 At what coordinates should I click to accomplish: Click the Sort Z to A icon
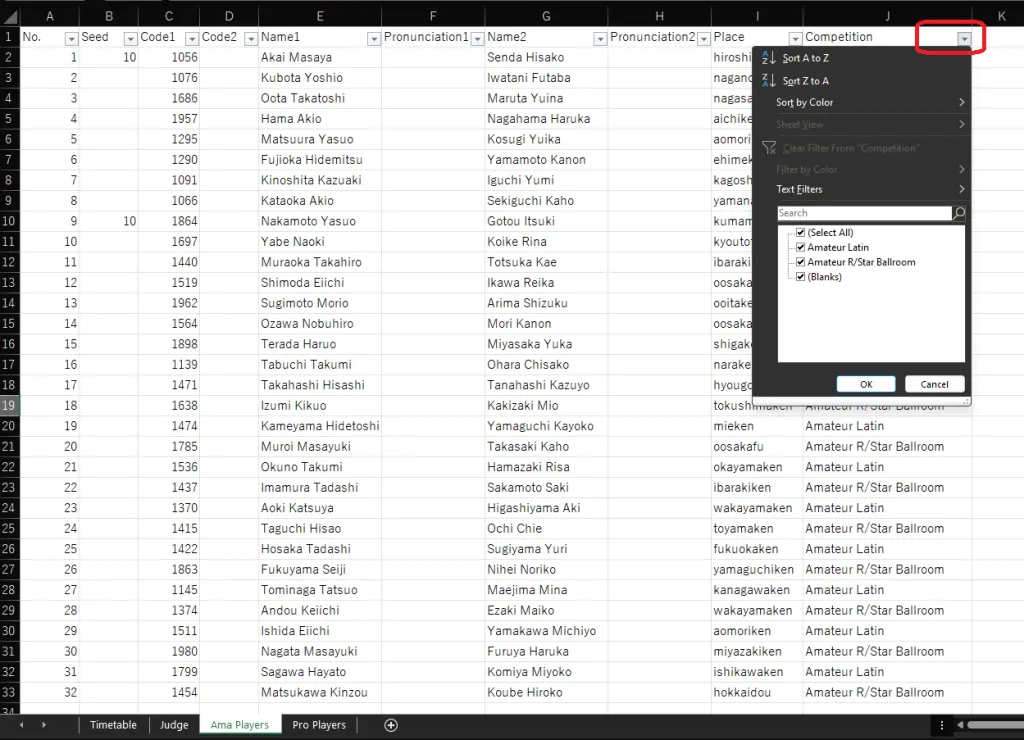pyautogui.click(x=769, y=81)
